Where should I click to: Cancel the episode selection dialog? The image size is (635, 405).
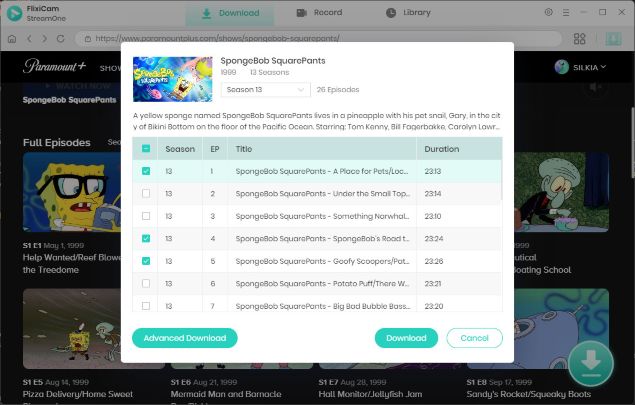(x=474, y=338)
